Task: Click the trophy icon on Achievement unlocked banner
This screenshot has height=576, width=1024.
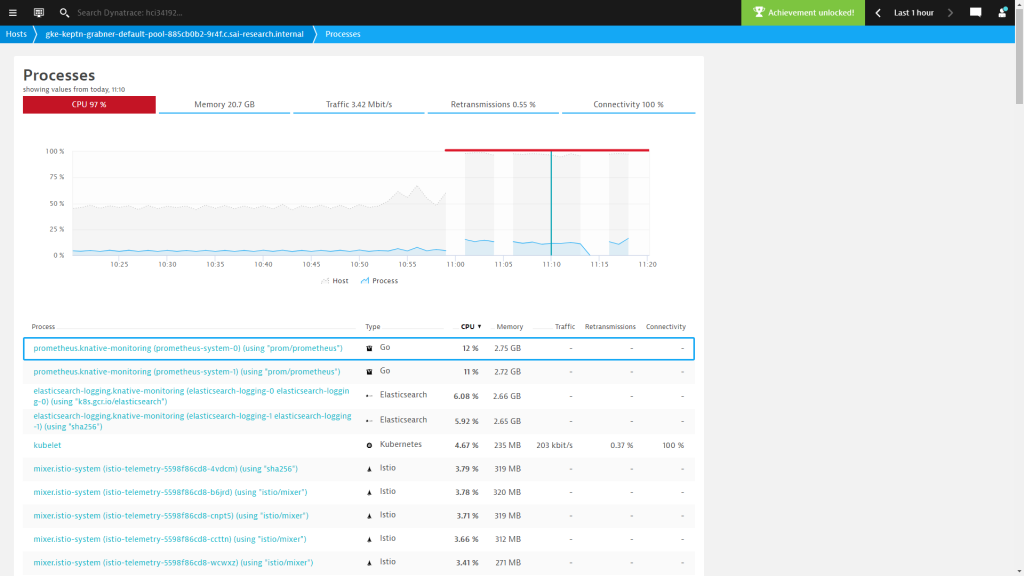Action: tap(758, 13)
